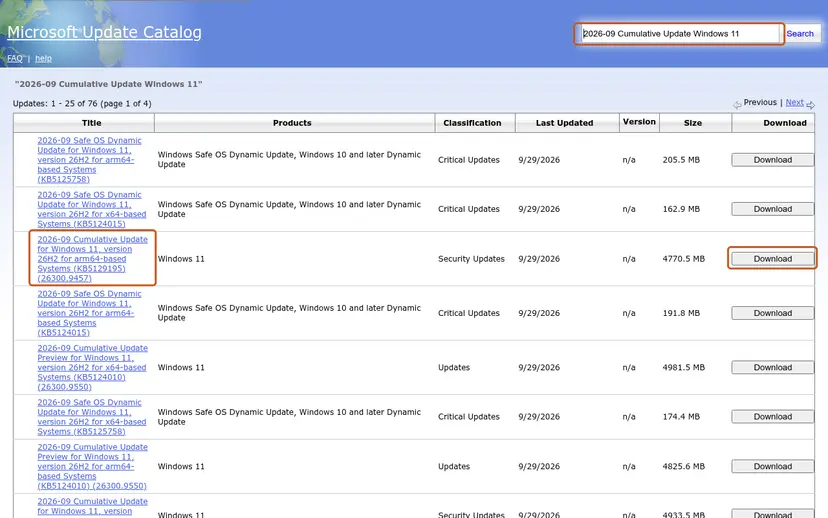Open the help link in header

click(43, 59)
